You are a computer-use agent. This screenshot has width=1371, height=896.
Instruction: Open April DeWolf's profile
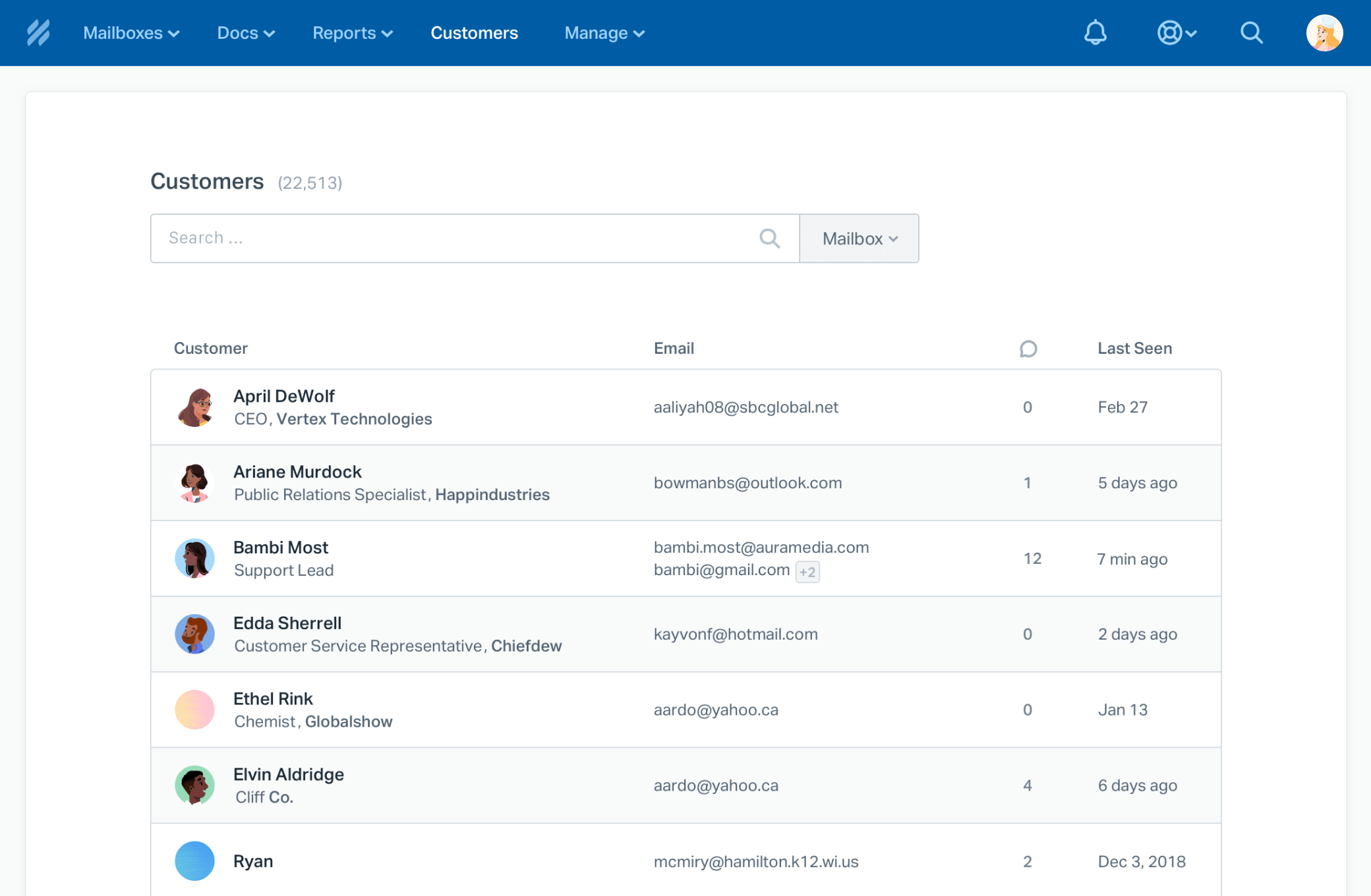(x=284, y=396)
